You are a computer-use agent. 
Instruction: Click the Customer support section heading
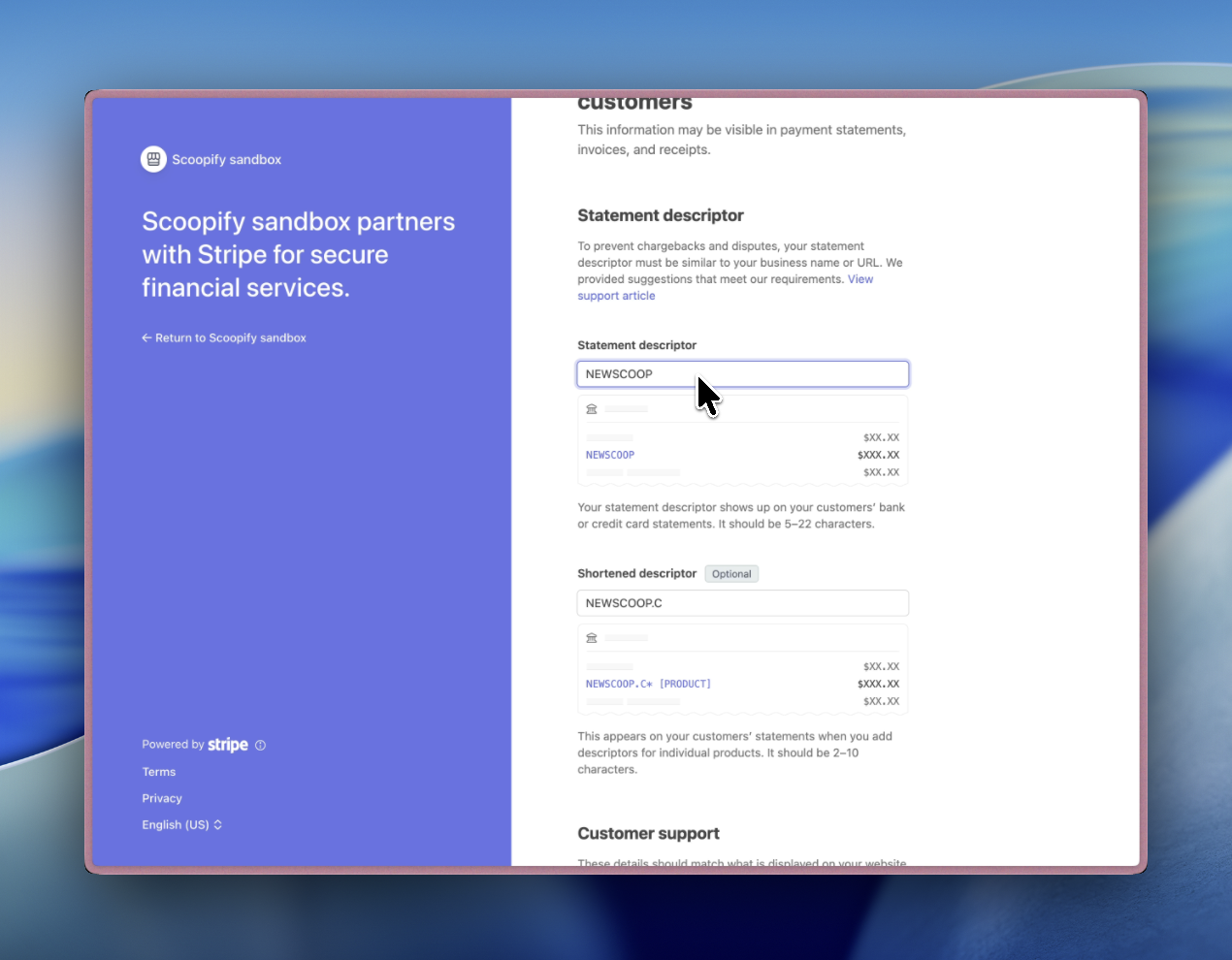click(x=648, y=833)
